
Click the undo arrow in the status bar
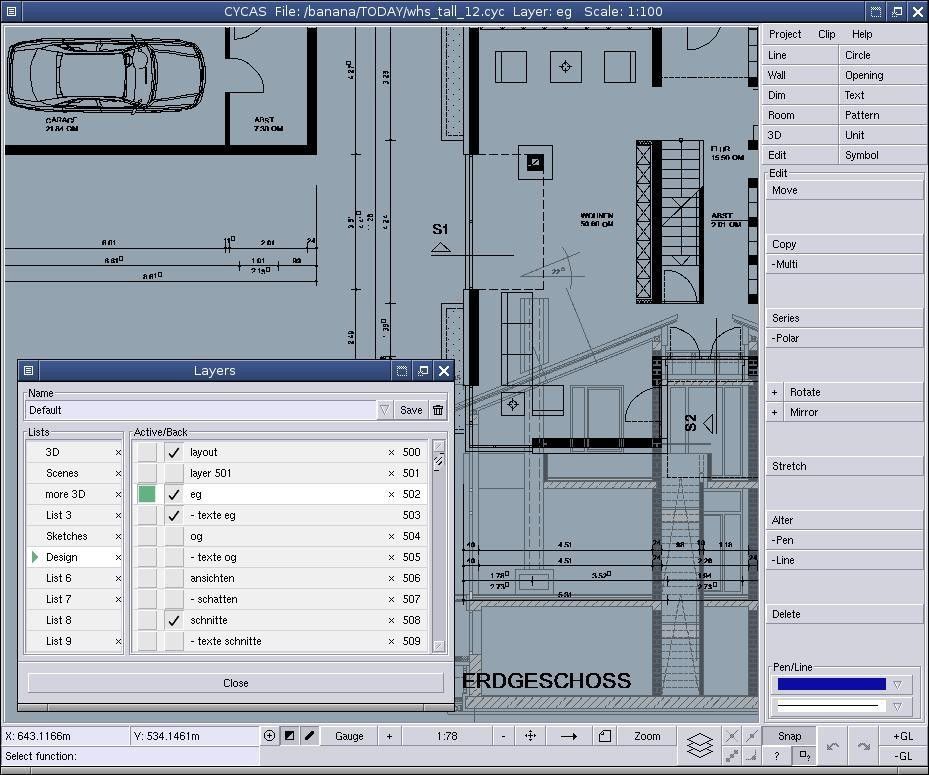[x=832, y=747]
